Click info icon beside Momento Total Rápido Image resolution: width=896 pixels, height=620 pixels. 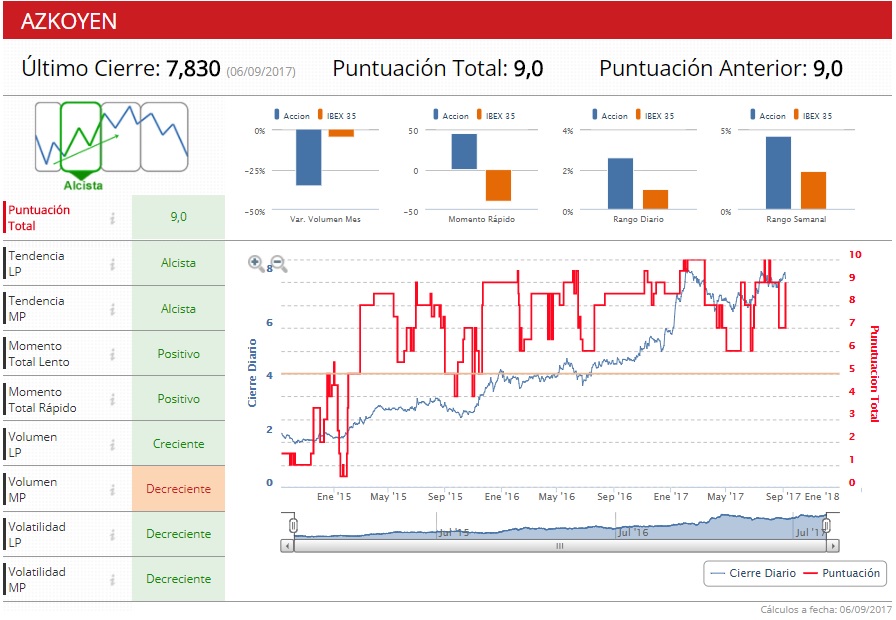tap(113, 399)
